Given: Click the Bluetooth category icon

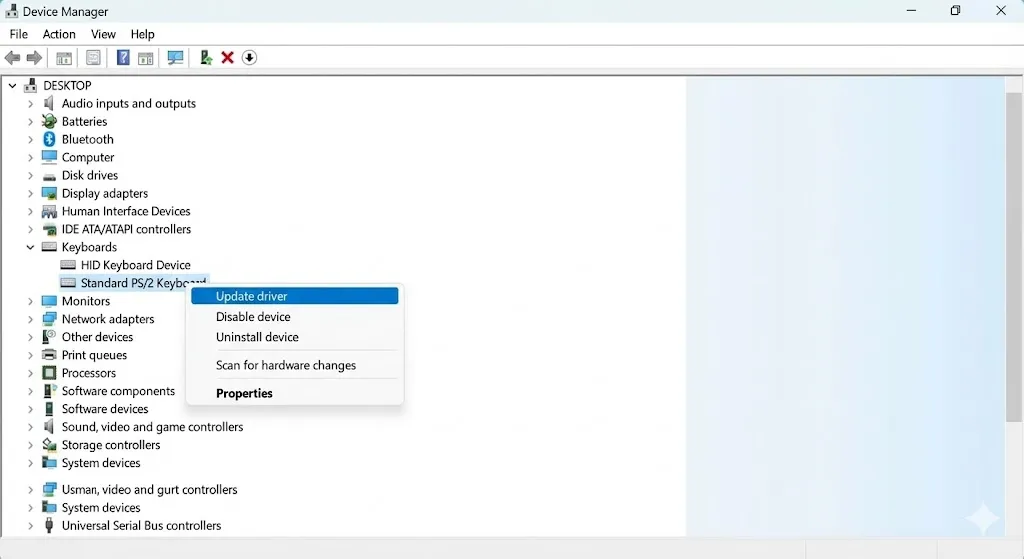Looking at the screenshot, I should point(49,140).
